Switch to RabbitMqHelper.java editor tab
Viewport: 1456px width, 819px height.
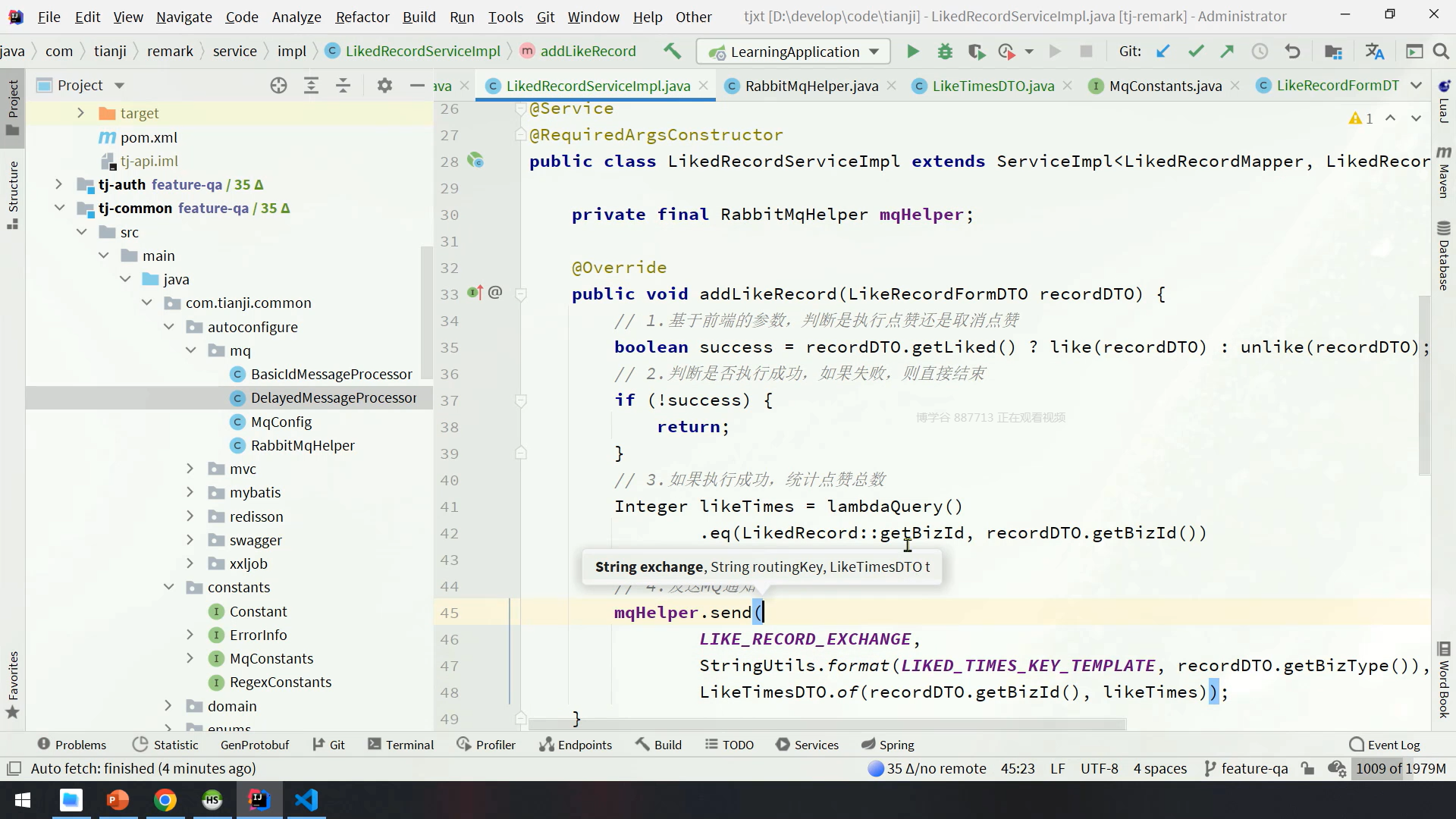(811, 86)
